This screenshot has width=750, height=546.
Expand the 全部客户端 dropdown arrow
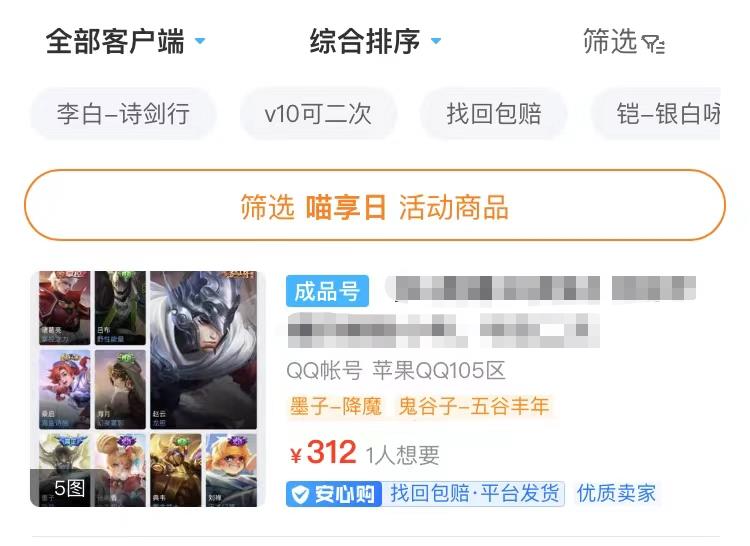[200, 41]
